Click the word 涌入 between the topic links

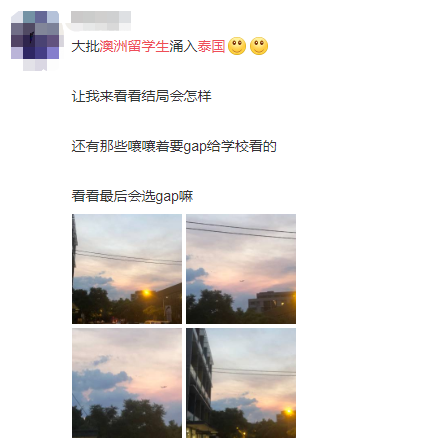(183, 46)
